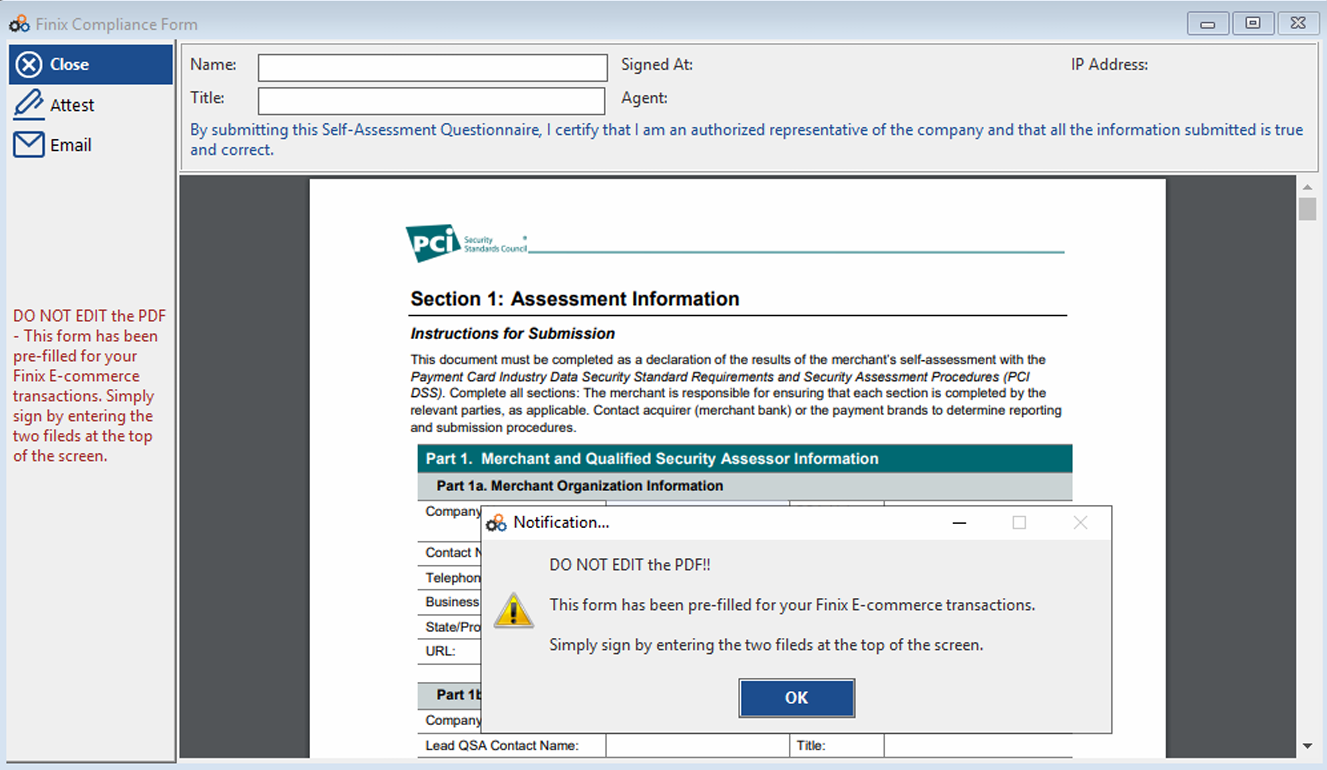Click the PDF scrollbar down arrow
The width and height of the screenshot is (1327, 770).
pyautogui.click(x=1307, y=746)
